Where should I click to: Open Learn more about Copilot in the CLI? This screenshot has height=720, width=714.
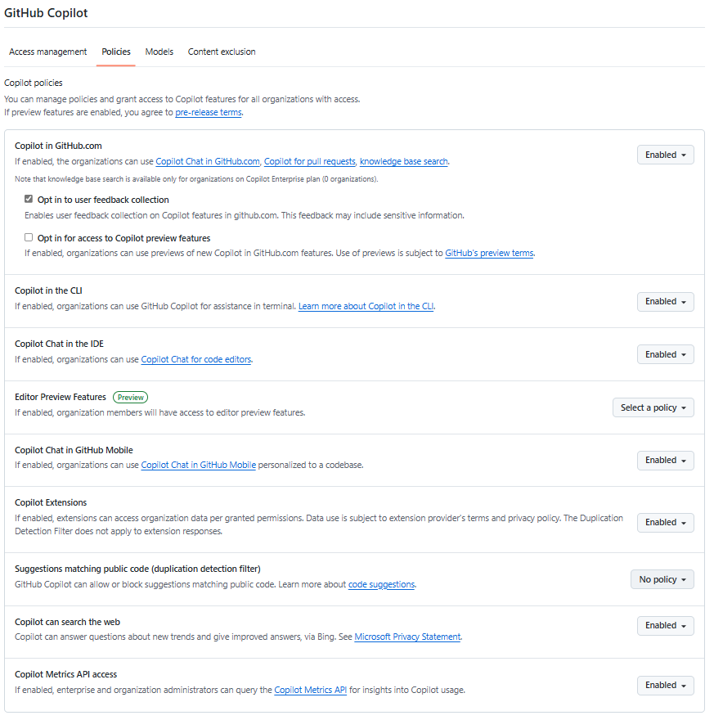pyautogui.click(x=366, y=306)
